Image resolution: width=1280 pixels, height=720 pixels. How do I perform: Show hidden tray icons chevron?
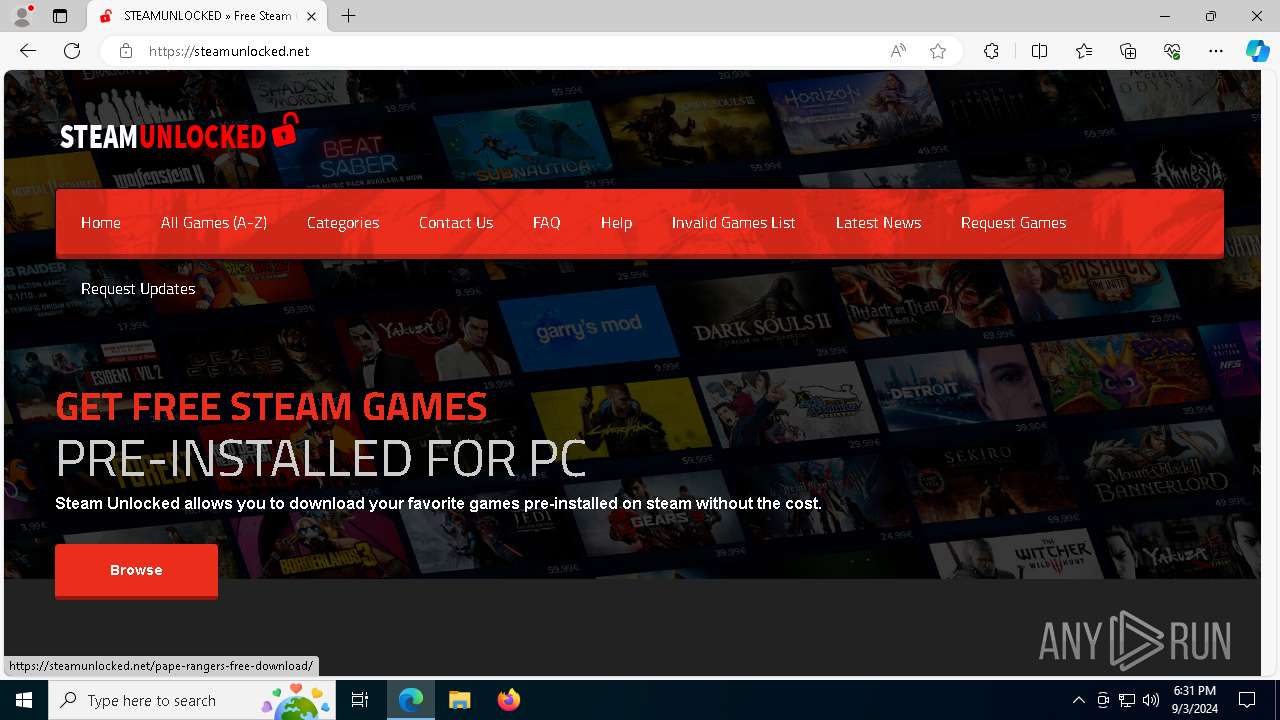[x=1078, y=700]
